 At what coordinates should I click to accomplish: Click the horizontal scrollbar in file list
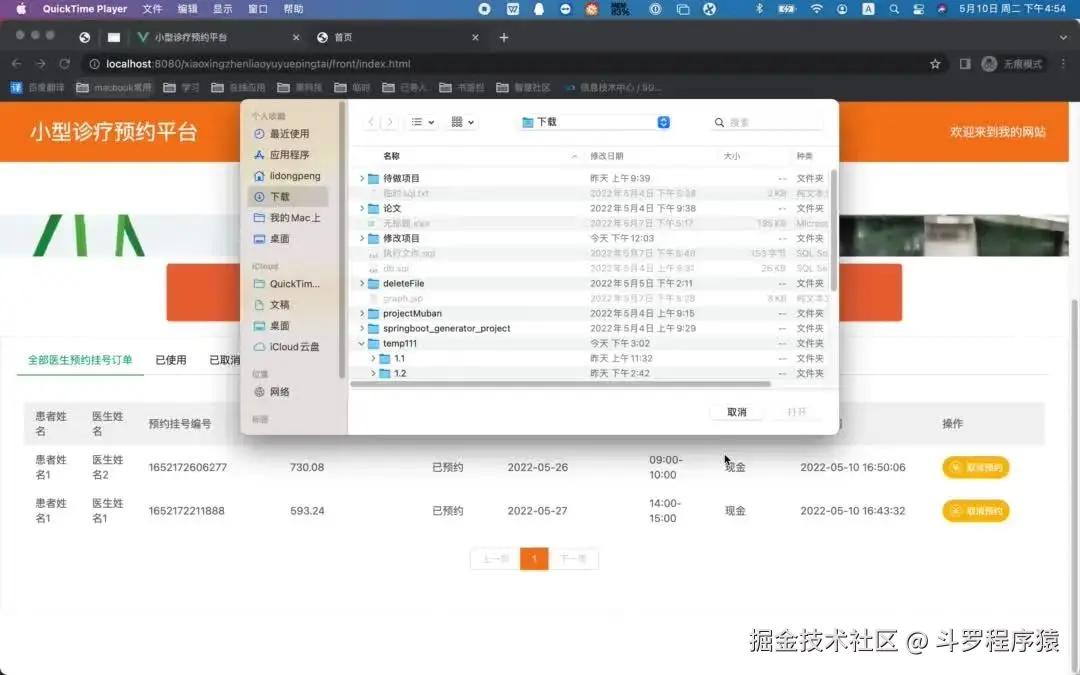[x=561, y=384]
